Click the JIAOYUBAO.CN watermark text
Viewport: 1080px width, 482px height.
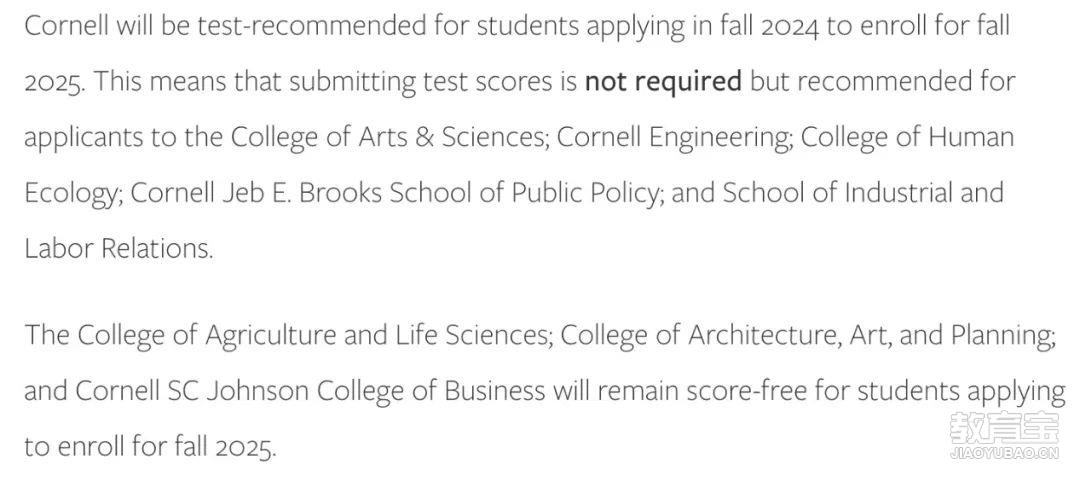click(x=1004, y=454)
